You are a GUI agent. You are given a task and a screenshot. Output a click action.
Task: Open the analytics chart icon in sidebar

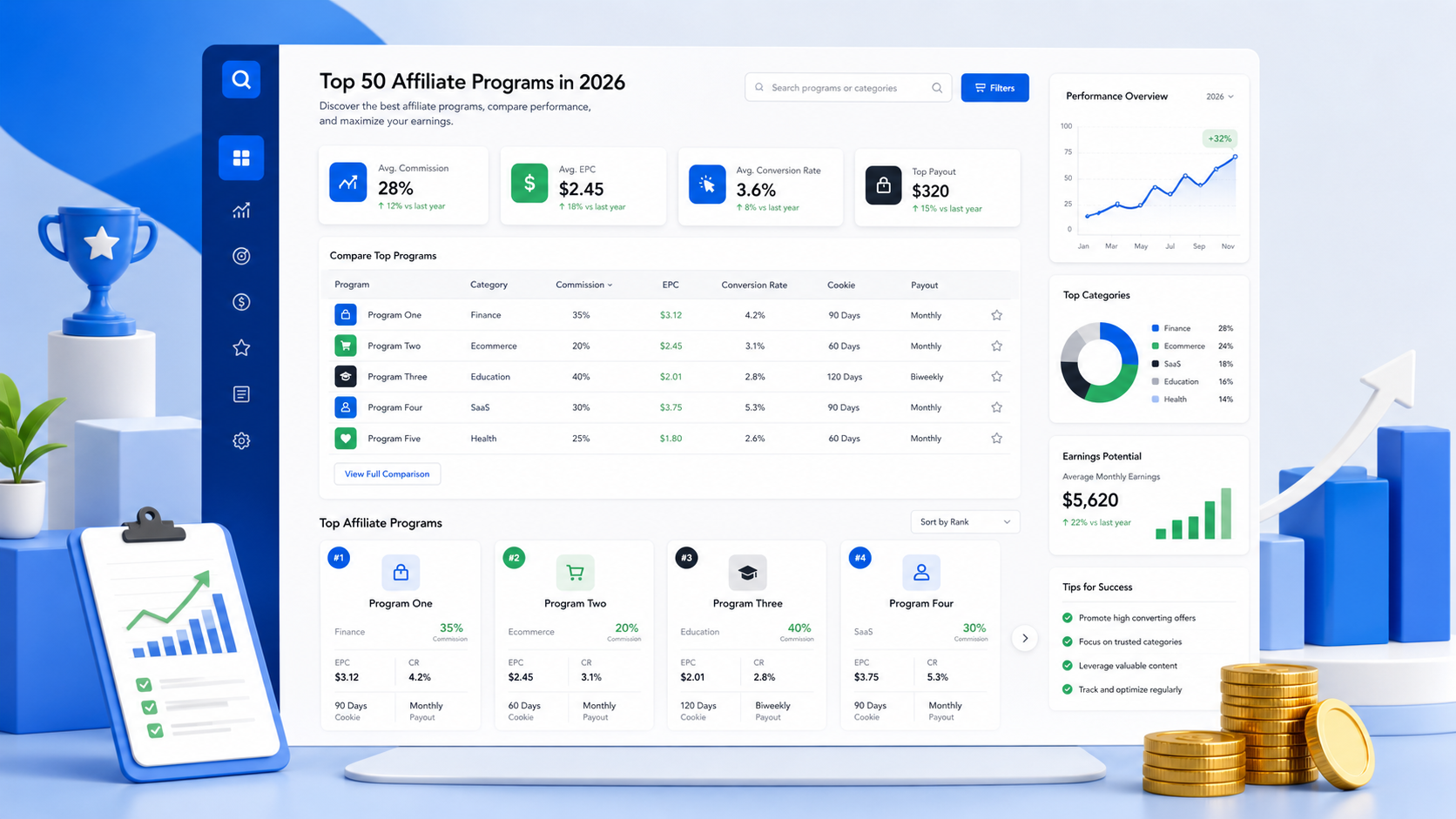tap(241, 210)
